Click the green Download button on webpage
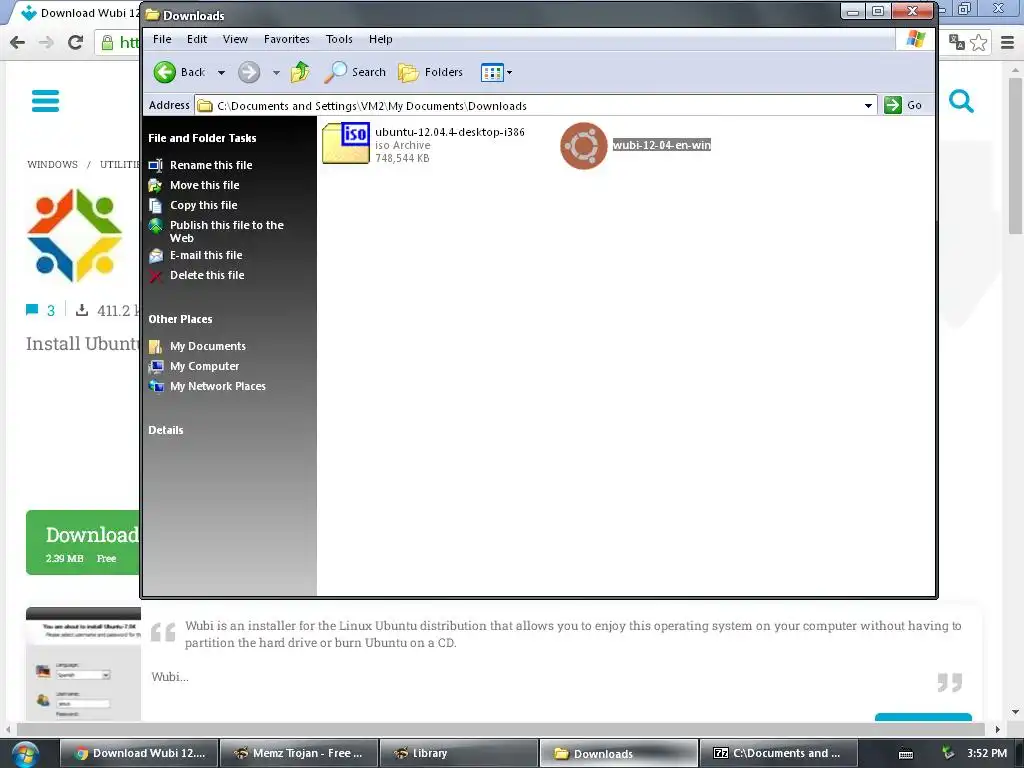The width and height of the screenshot is (1024, 768). [x=83, y=543]
